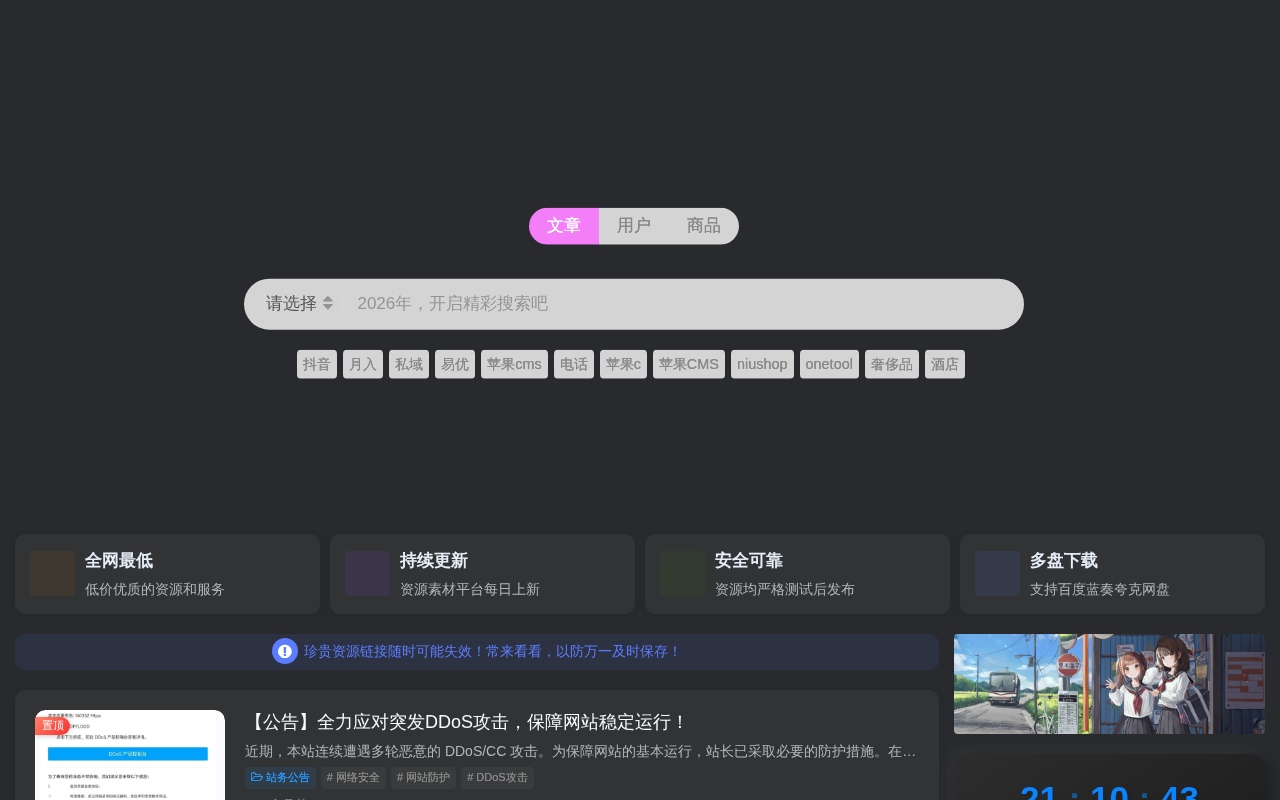Select the 用户 search type
Viewport: 1280px width, 800px height.
coord(634,226)
